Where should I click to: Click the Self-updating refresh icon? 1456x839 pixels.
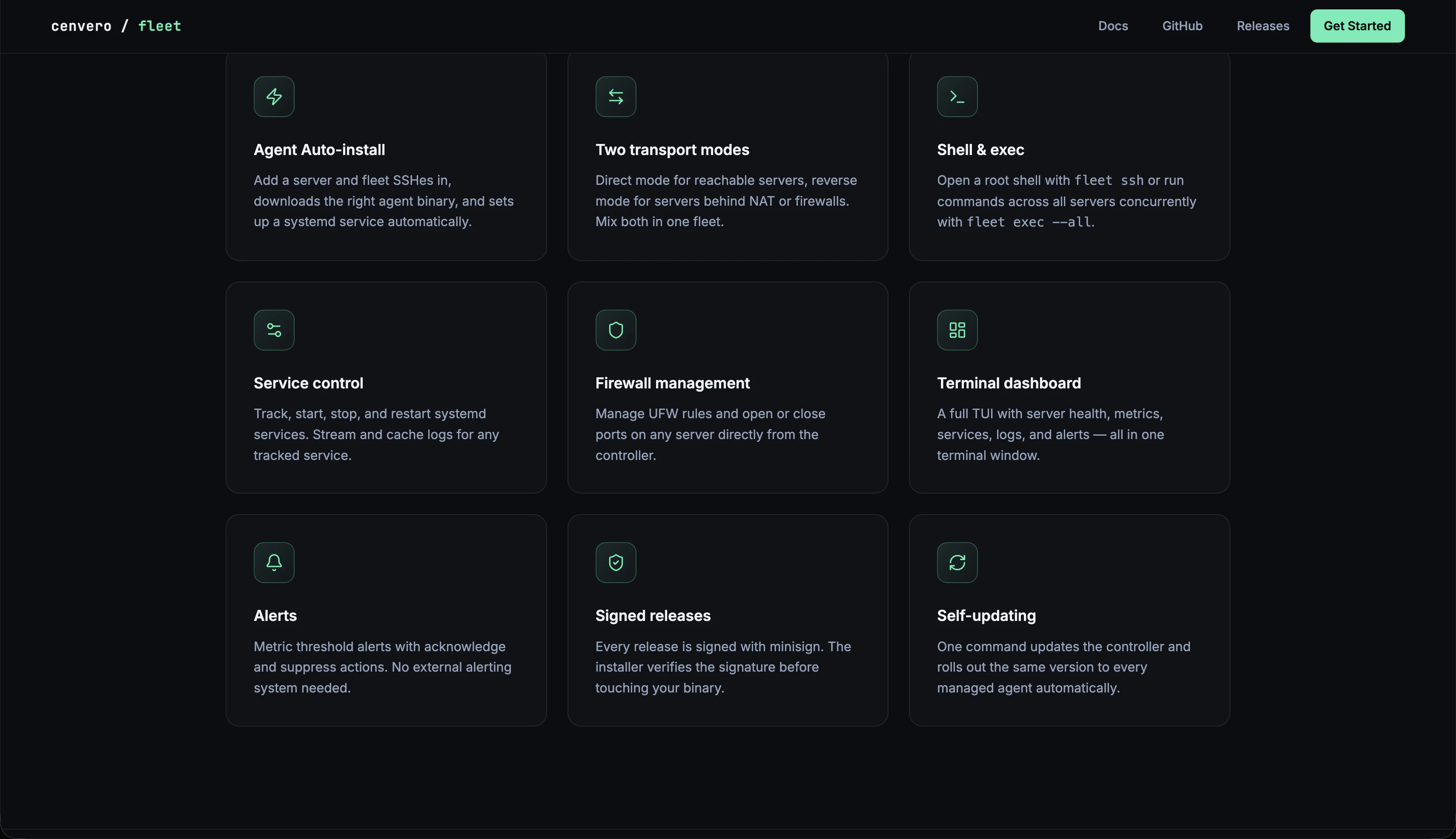(x=957, y=563)
